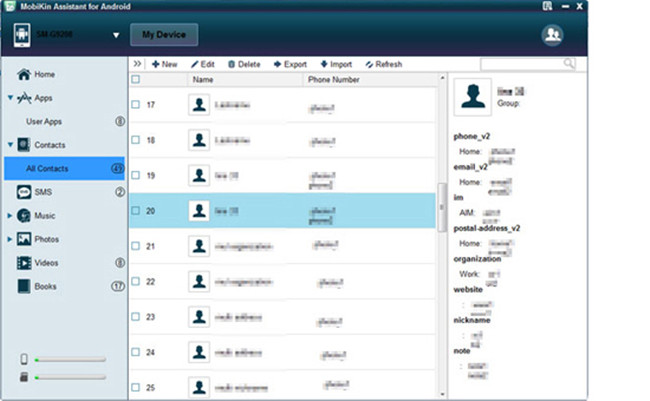Click the feedback icon in title bar
650x401 pixels.
click(x=547, y=6)
